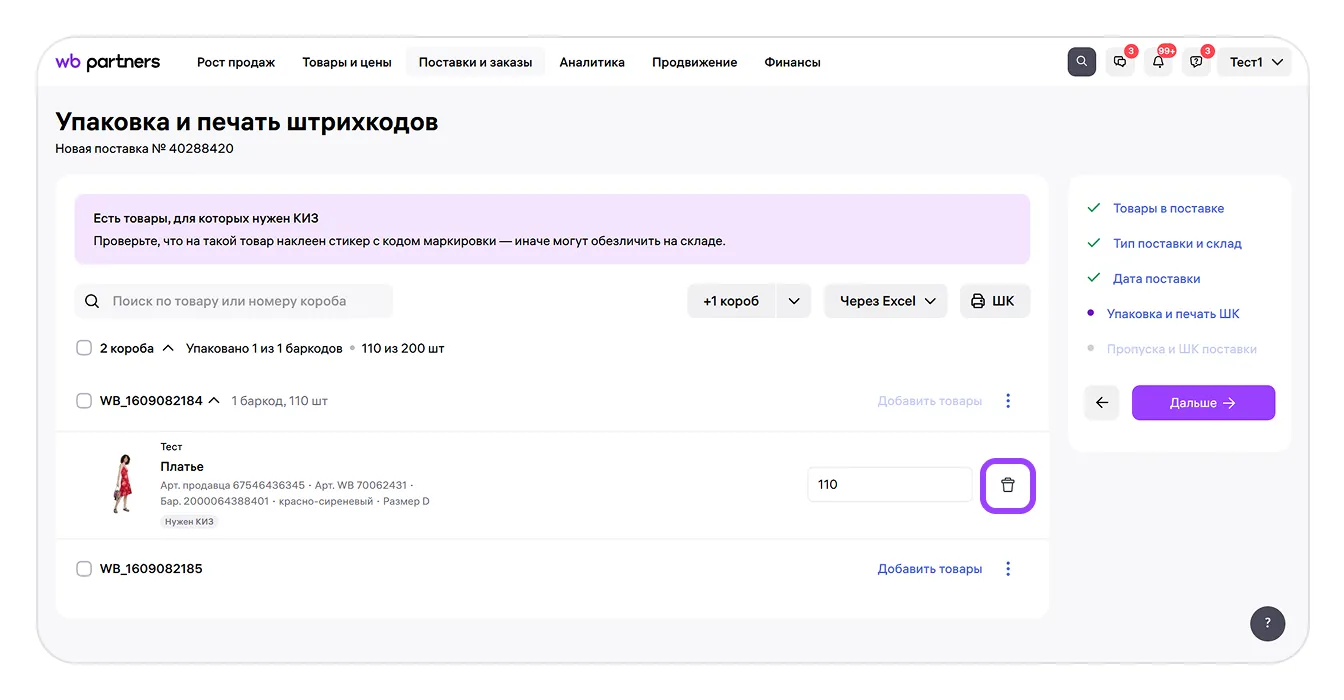Image resolution: width=1344 pixels, height=700 pixels.
Task: Go to step Товары в поставке
Action: point(1168,209)
